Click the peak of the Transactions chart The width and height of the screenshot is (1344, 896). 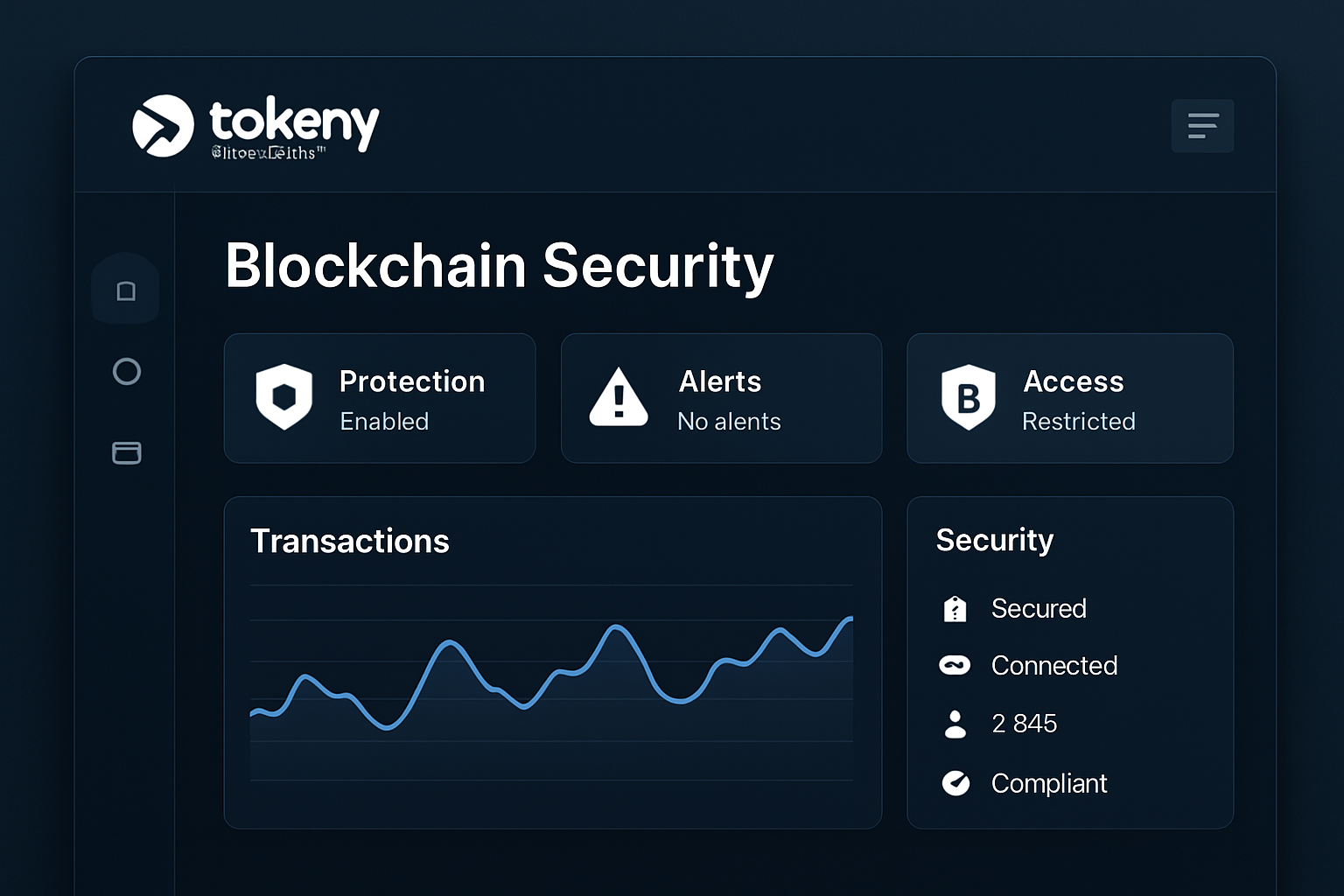pyautogui.click(x=850, y=619)
